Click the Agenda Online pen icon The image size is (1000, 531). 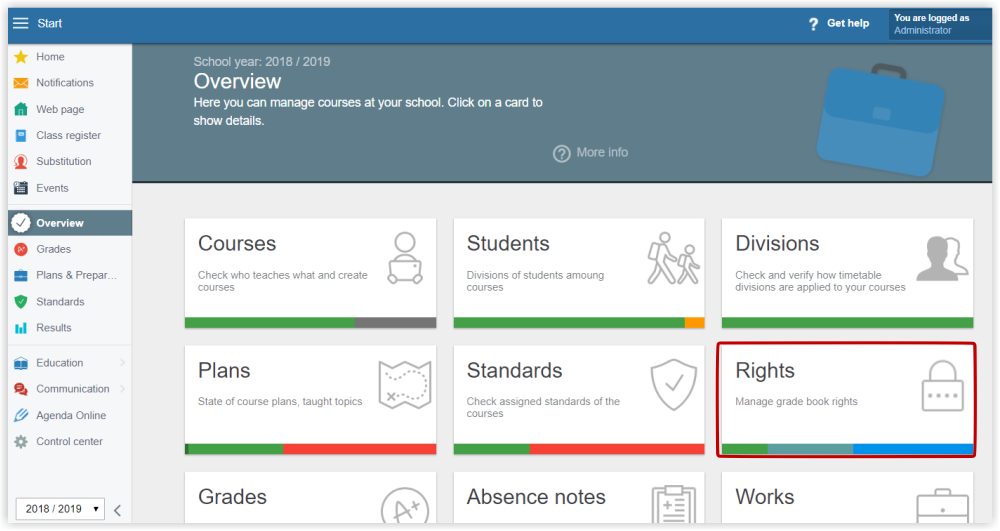click(x=21, y=415)
